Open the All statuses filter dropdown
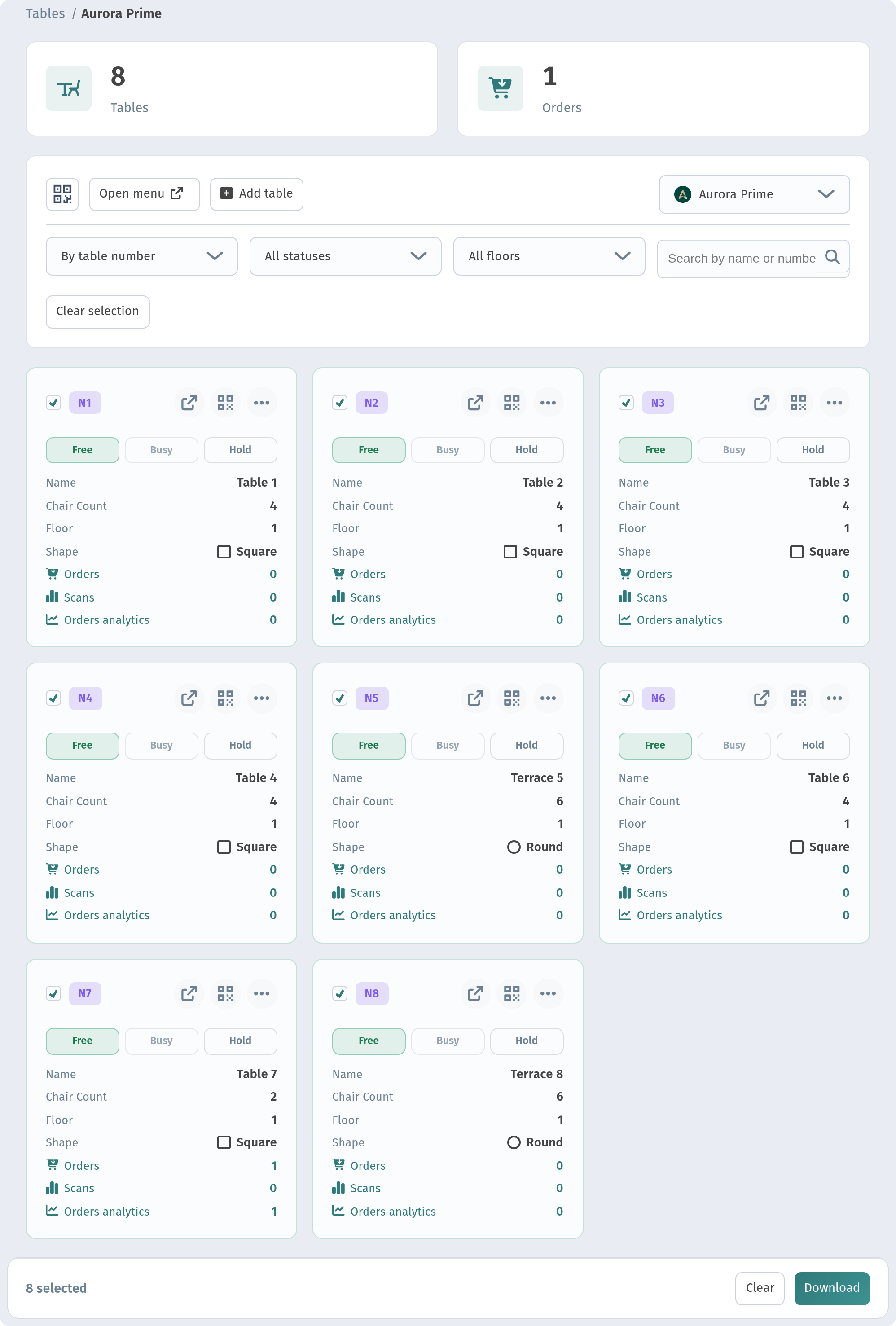Image resolution: width=896 pixels, height=1326 pixels. [345, 256]
